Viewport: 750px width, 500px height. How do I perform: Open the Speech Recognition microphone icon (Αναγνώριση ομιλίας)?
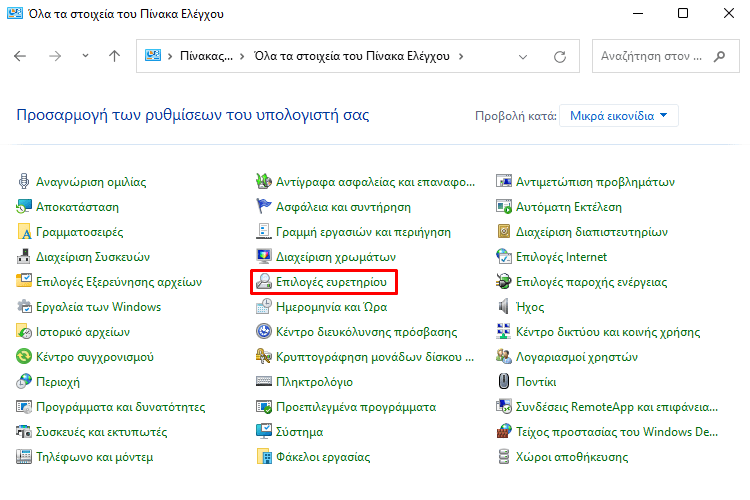[x=24, y=182]
